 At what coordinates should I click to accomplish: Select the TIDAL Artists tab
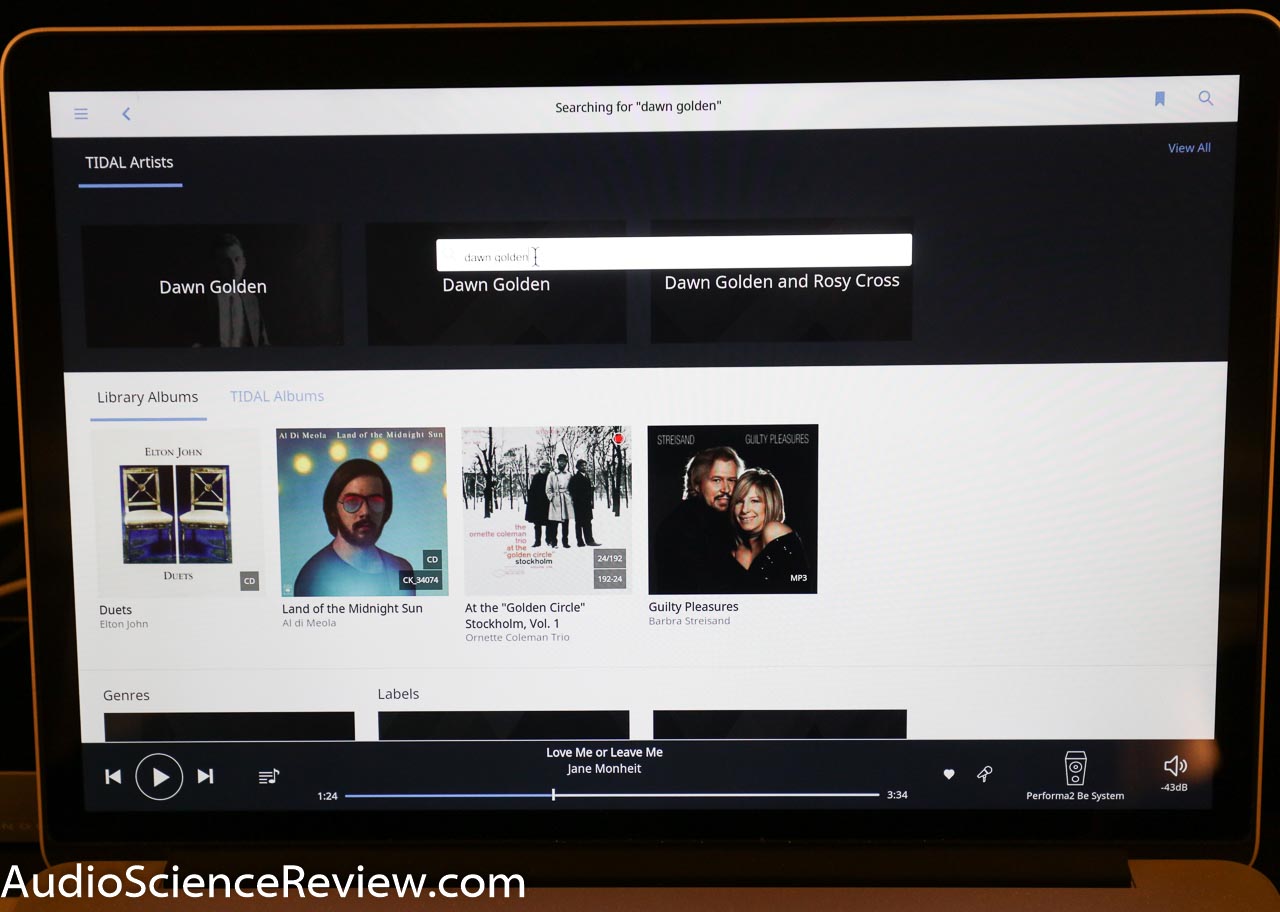click(x=129, y=162)
